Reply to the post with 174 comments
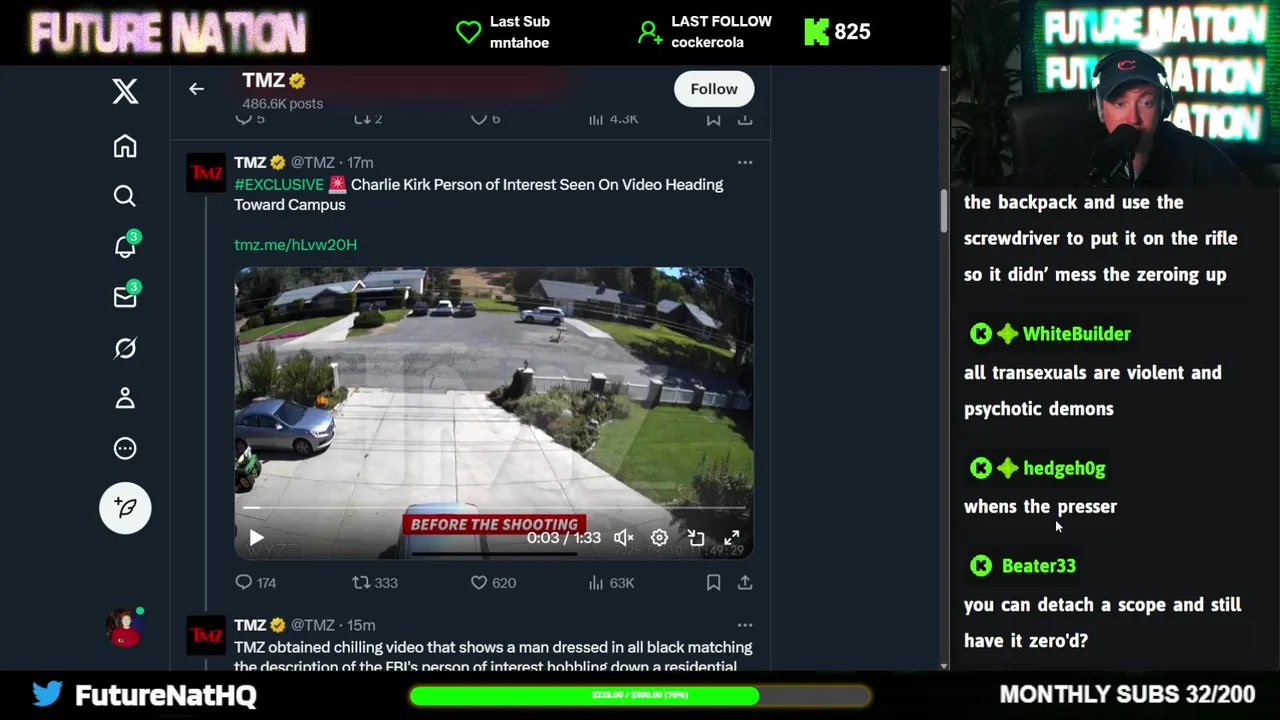Viewport: 1280px width, 720px height. [255, 583]
